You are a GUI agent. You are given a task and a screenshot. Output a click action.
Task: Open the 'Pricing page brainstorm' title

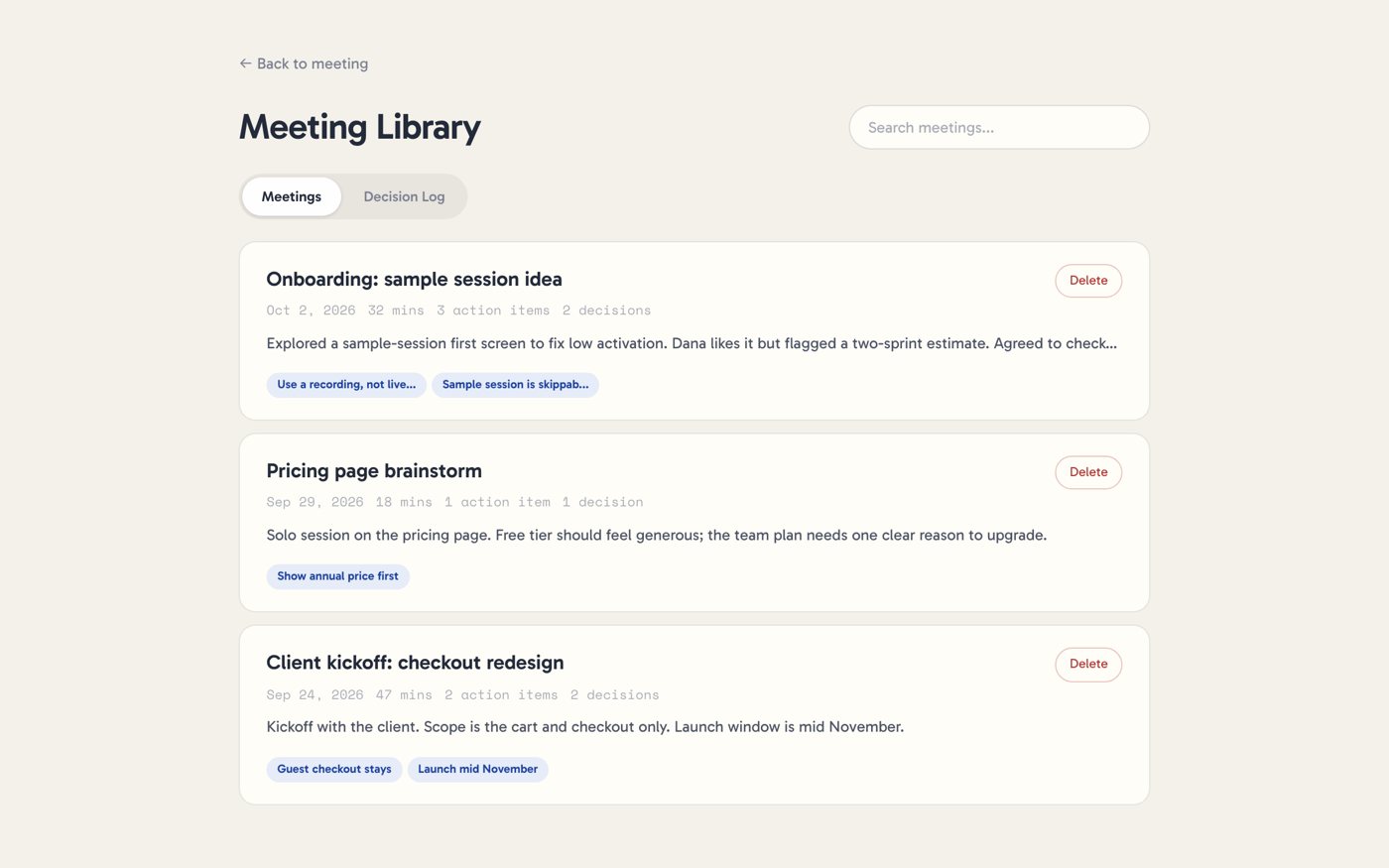374,471
